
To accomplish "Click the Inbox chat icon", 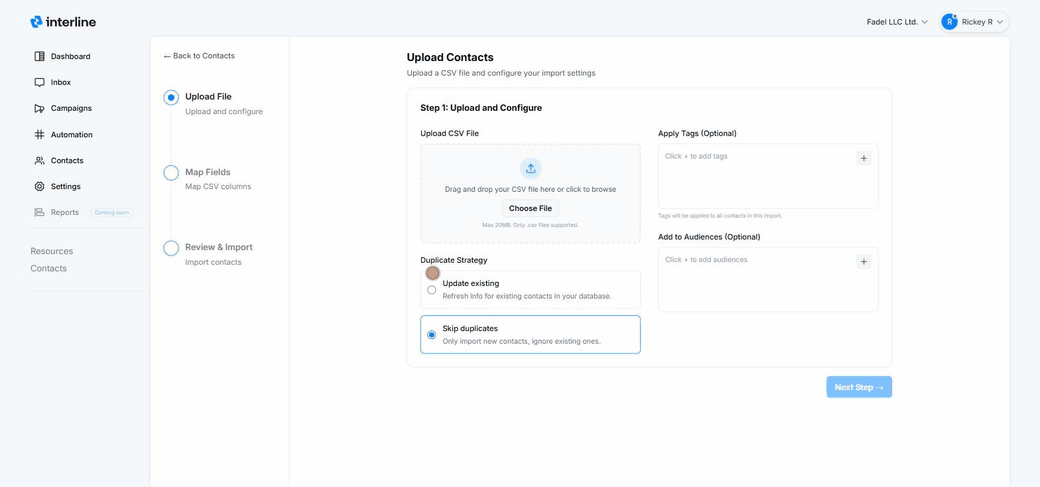I will [x=39, y=82].
